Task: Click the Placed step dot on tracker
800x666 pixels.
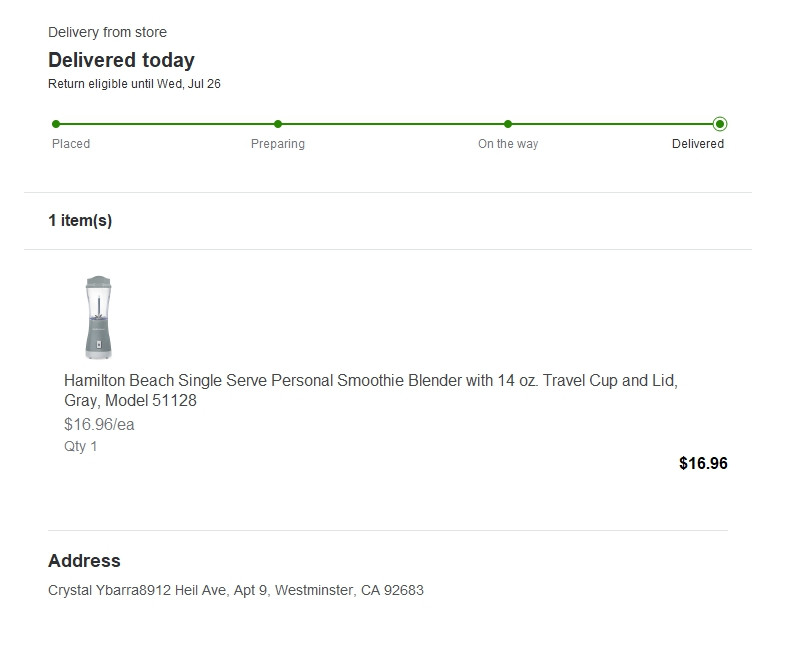Action: coord(56,124)
